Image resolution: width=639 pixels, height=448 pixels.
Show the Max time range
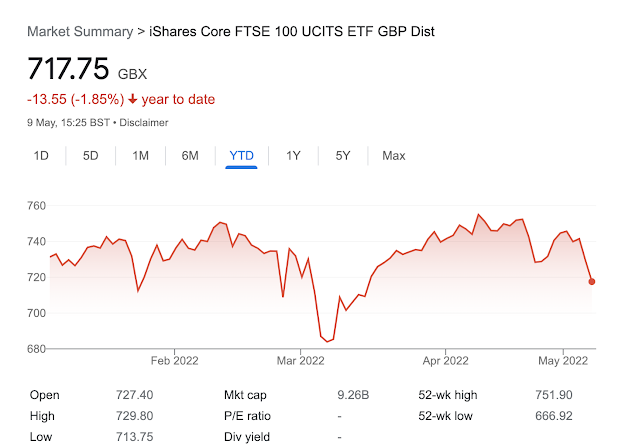(393, 156)
